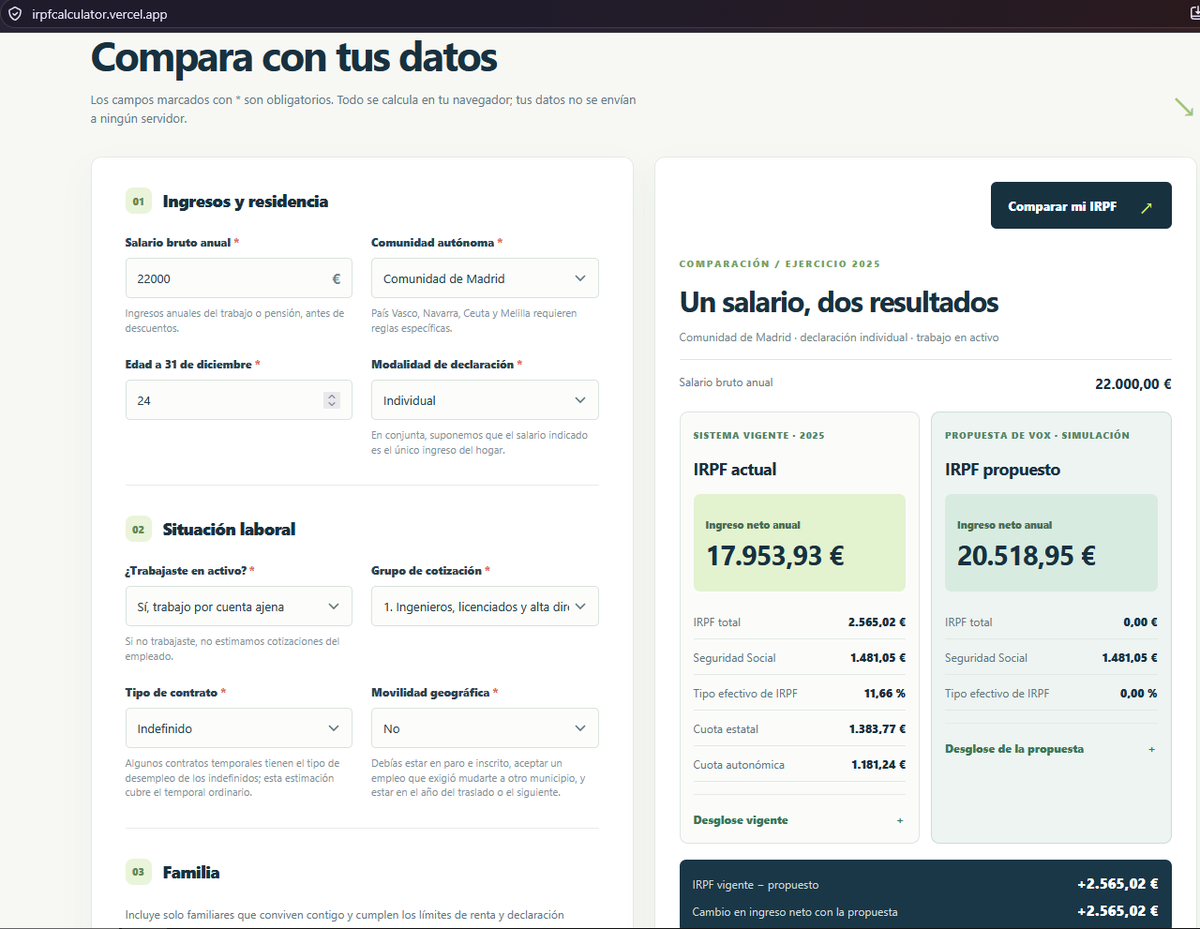Click the Edad a 31 de diciembre field
Viewport: 1200px width, 929px height.
coord(238,400)
